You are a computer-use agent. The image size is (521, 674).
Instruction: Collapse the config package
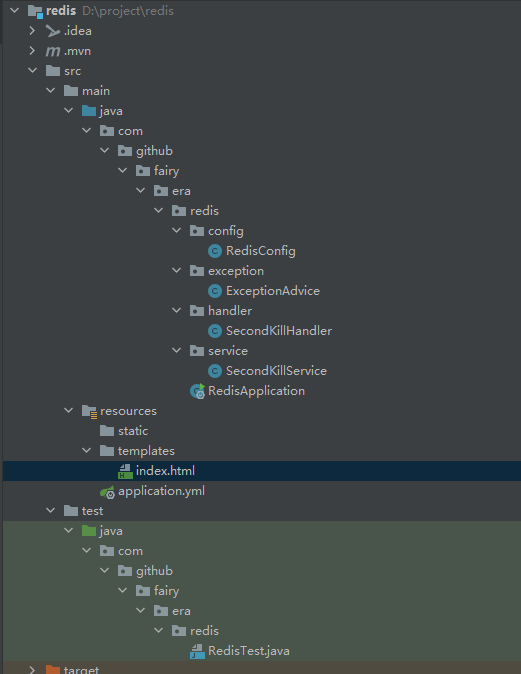(177, 230)
